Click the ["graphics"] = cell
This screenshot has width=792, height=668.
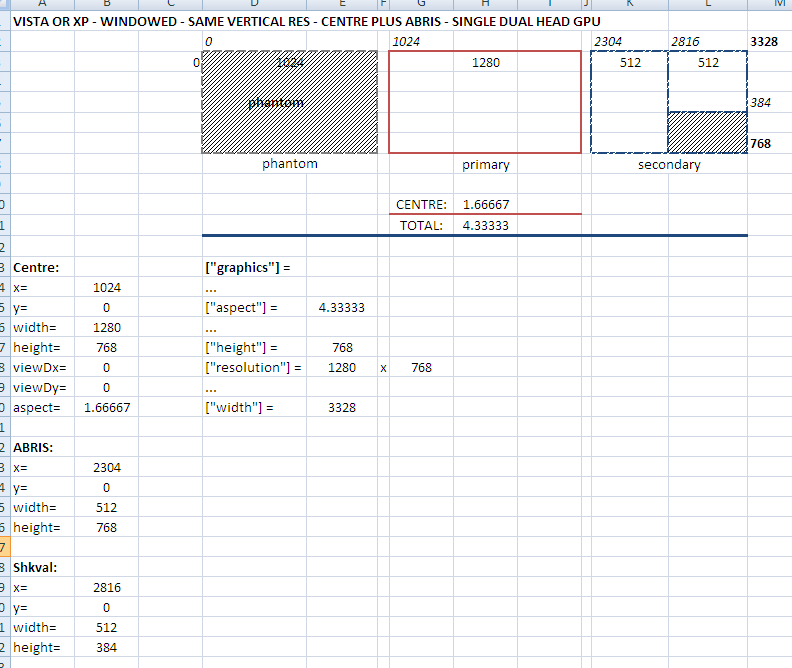coord(254,267)
